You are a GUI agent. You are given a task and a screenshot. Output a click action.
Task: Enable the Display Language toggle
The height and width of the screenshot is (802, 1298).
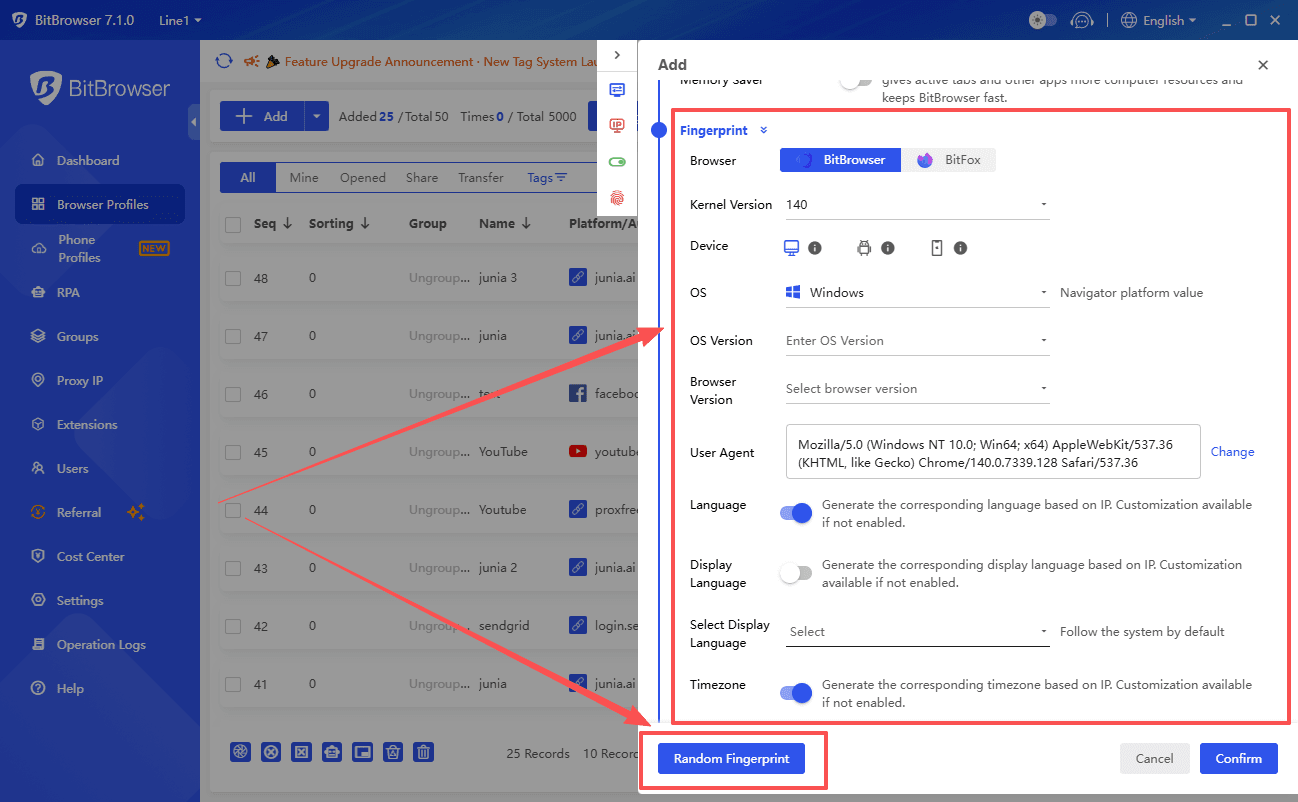pyautogui.click(x=796, y=573)
